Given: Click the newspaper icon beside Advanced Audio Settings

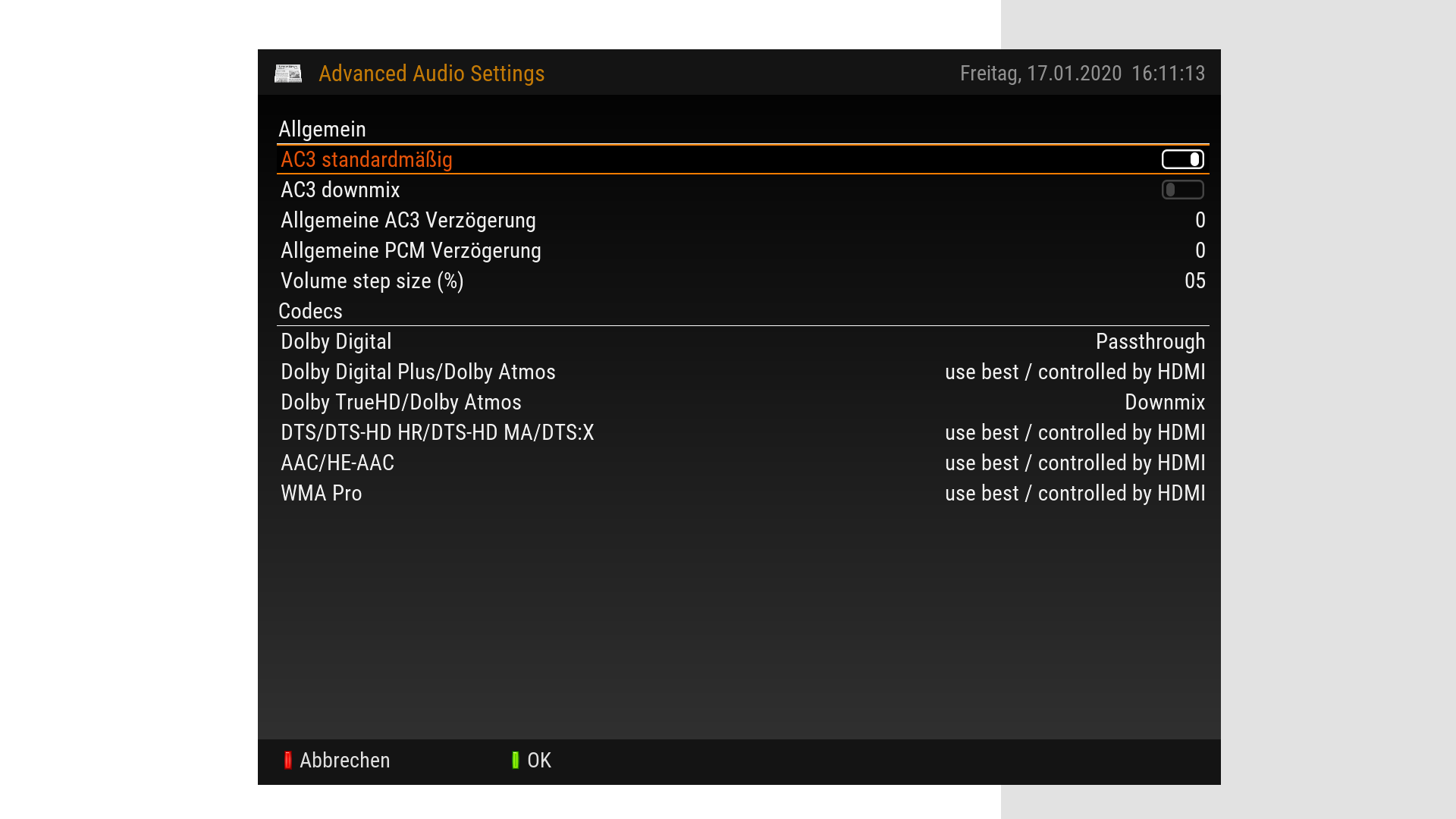Looking at the screenshot, I should pos(287,74).
